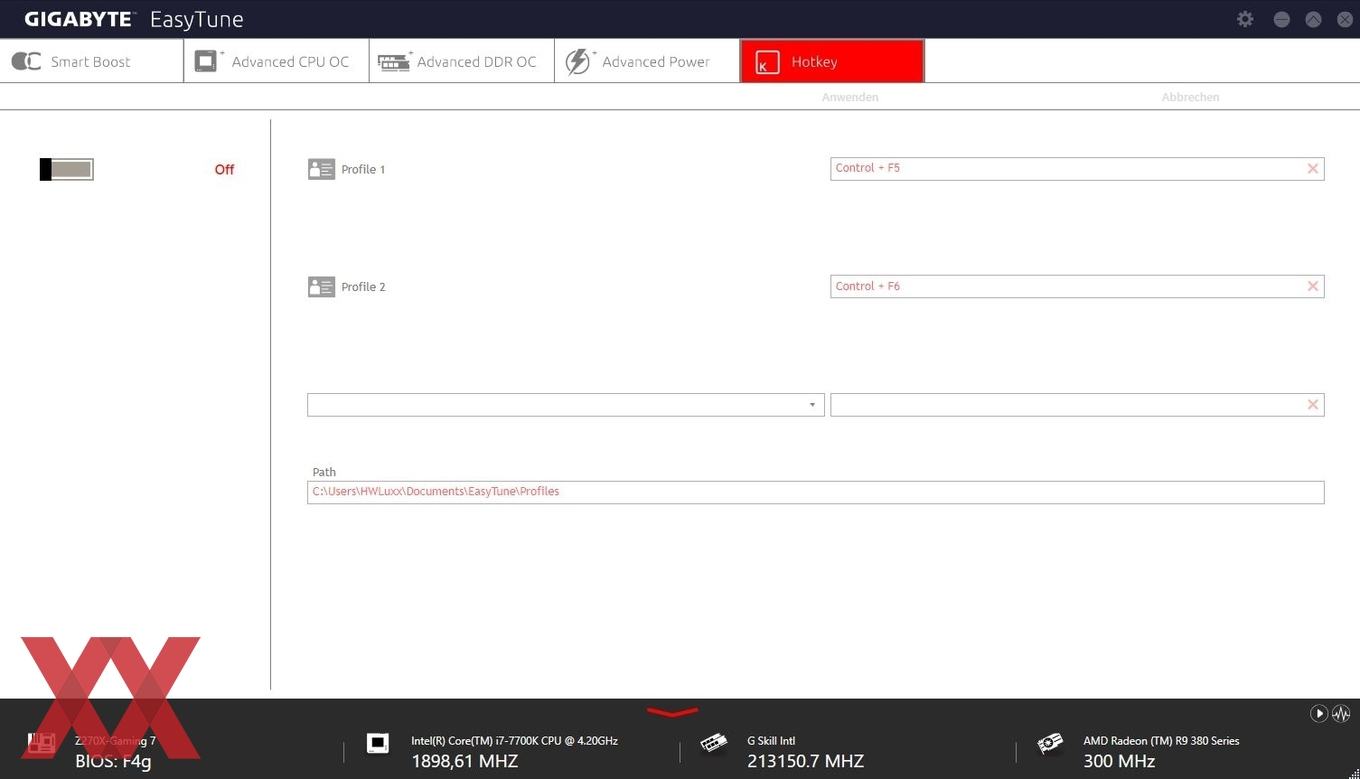Click the 300 MHz GPU clock value
Viewport: 1360px width, 779px height.
coord(1119,762)
